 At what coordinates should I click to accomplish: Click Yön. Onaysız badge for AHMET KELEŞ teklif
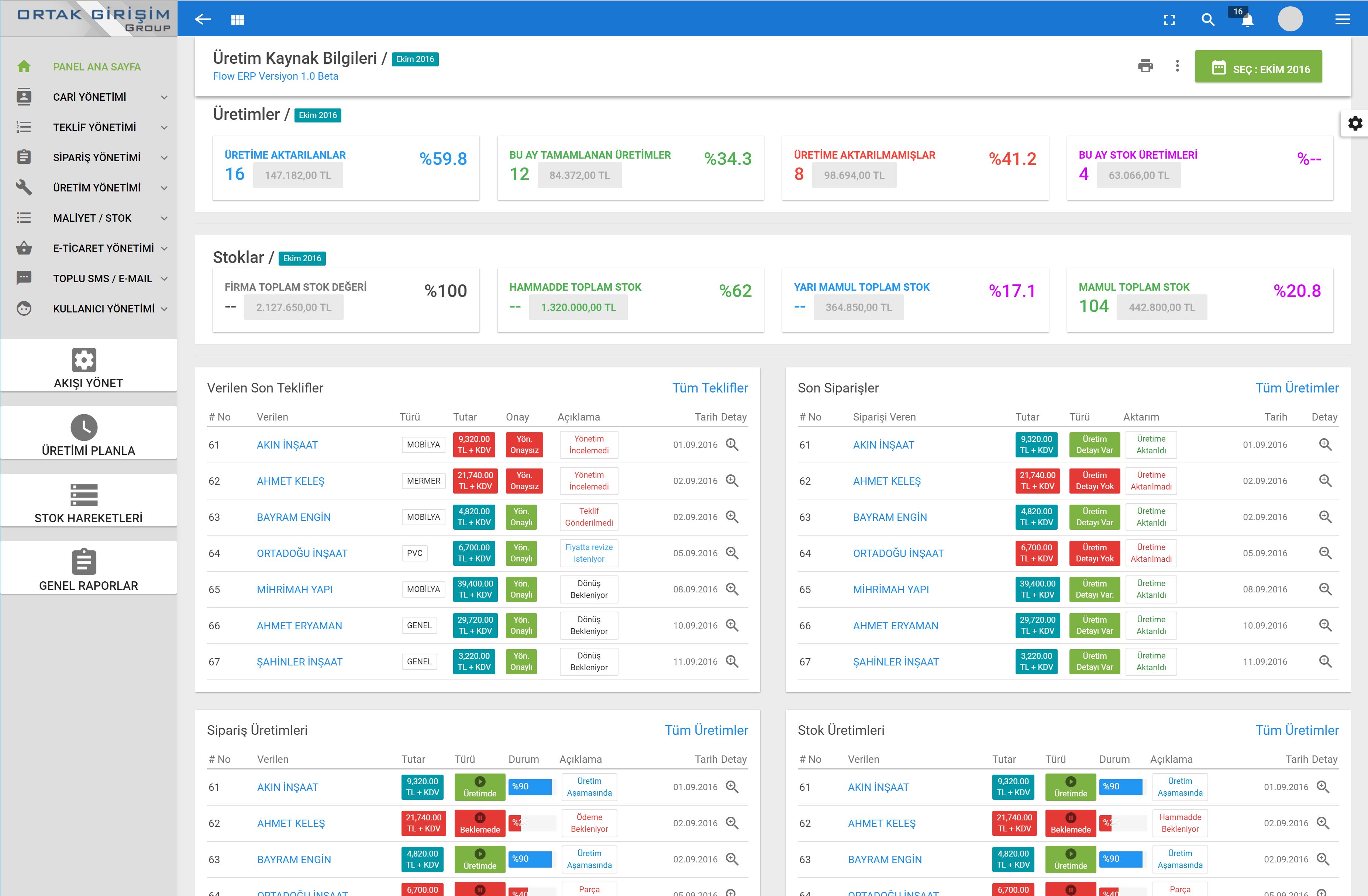click(524, 481)
